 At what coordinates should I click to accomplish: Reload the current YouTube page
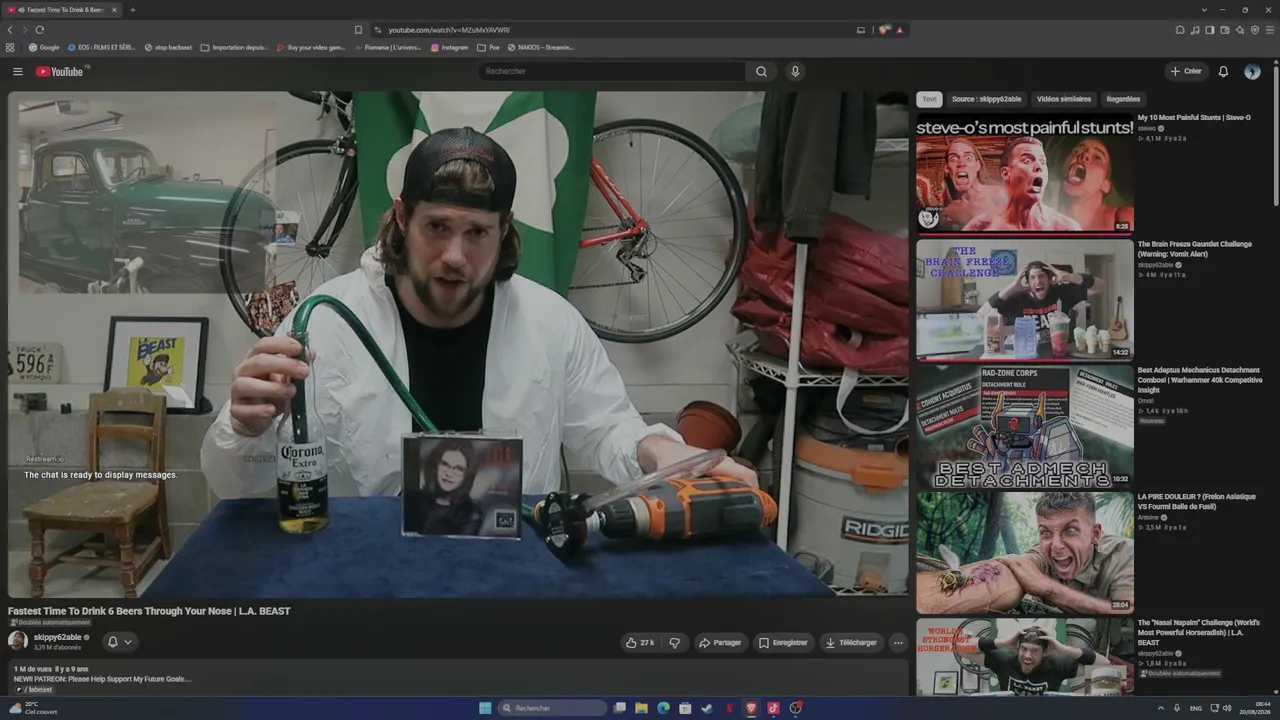(40, 30)
